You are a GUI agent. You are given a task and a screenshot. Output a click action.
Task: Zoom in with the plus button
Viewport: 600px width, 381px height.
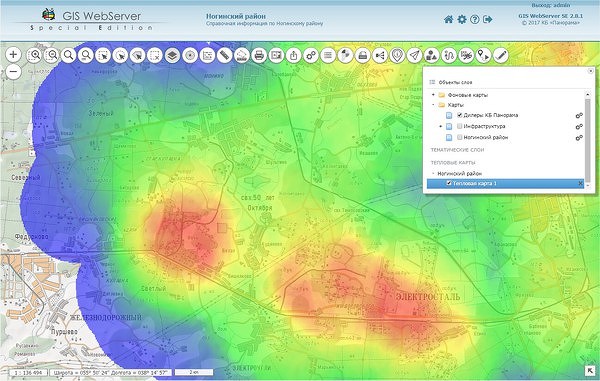tap(13, 54)
